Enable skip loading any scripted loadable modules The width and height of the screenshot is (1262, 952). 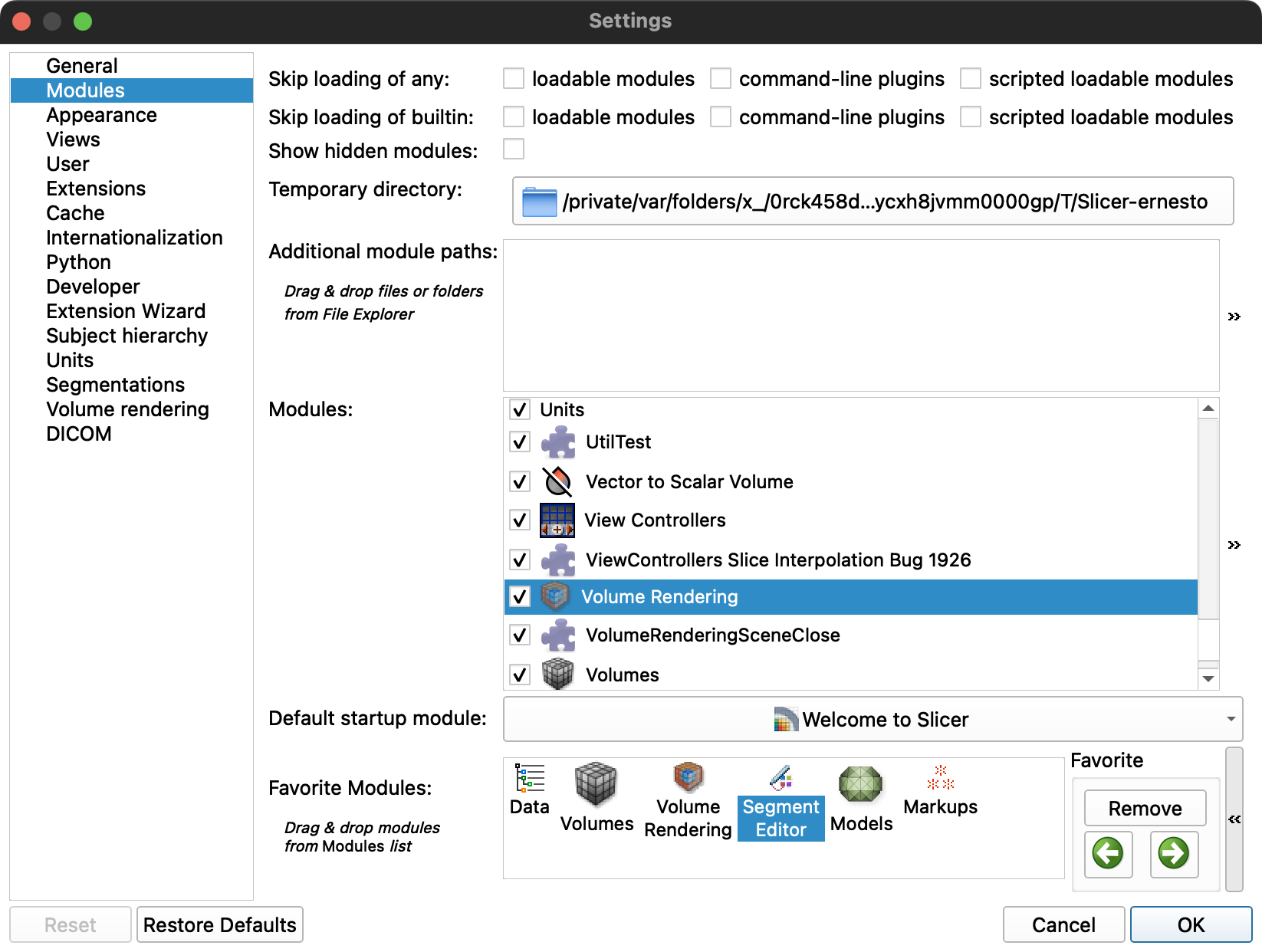click(971, 78)
